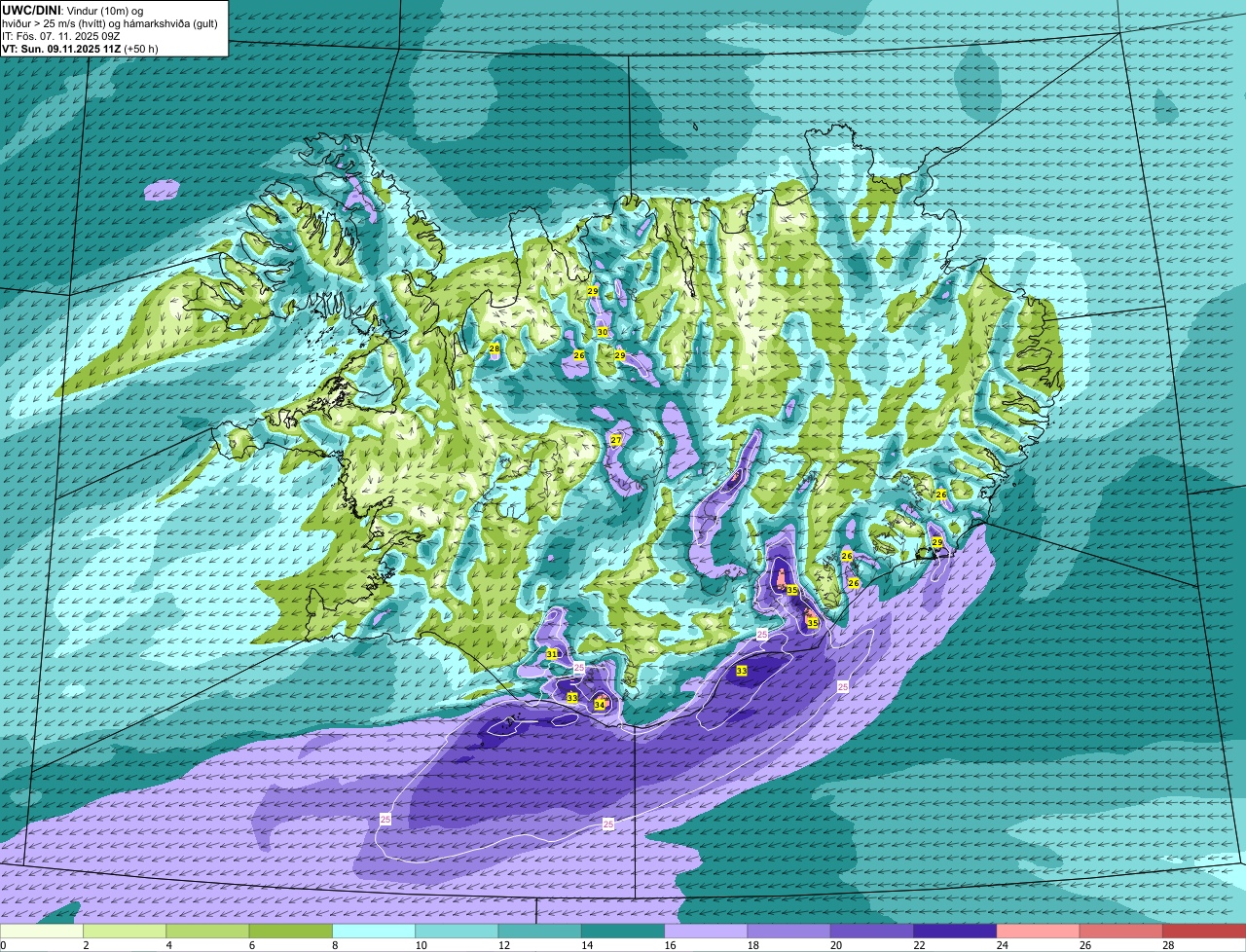1246x952 pixels.
Task: Select the 'VT: Sun. 09.11.2025 11Z (+50 h)' line
Action: (x=81, y=48)
